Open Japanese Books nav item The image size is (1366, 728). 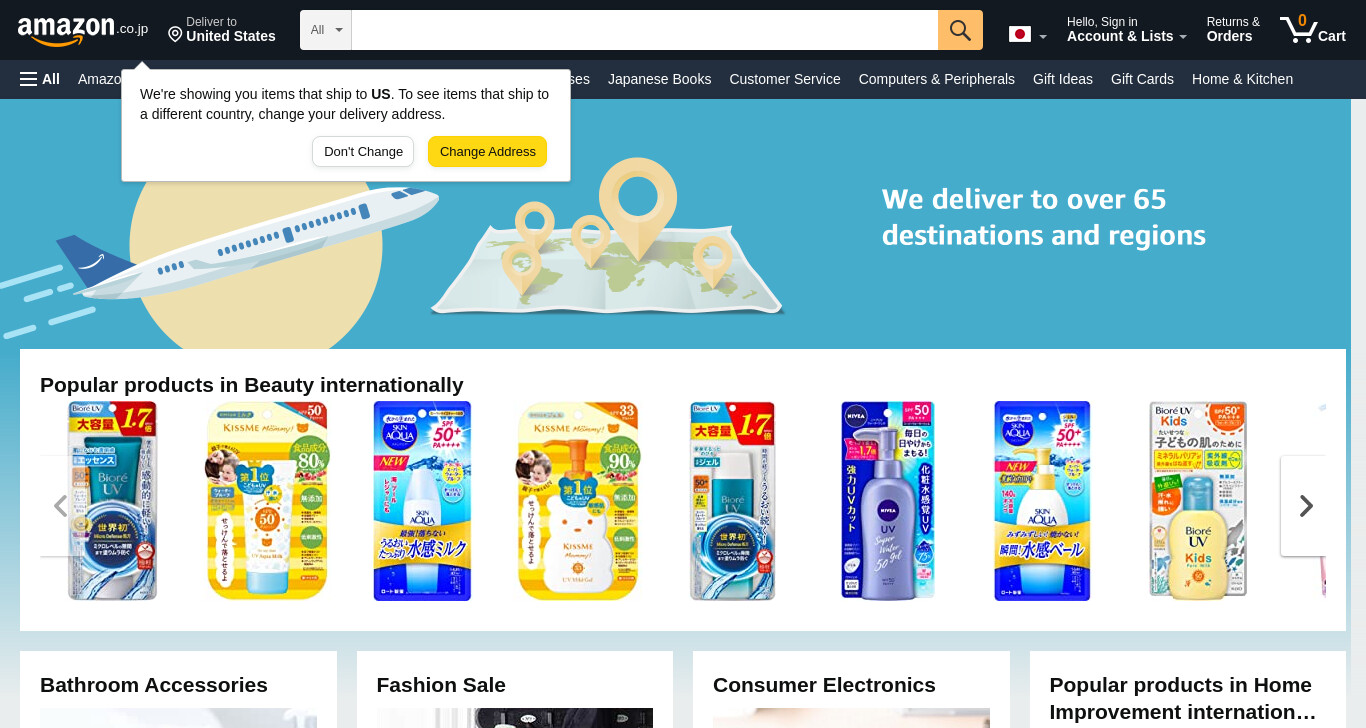(x=659, y=79)
